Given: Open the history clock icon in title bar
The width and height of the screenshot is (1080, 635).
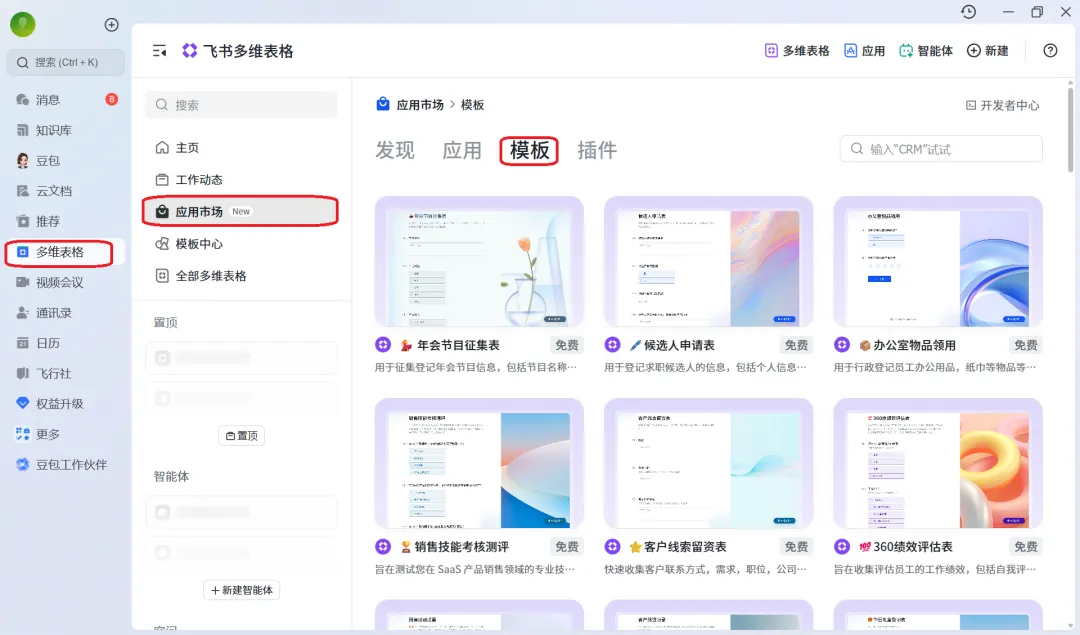Looking at the screenshot, I should point(968,12).
